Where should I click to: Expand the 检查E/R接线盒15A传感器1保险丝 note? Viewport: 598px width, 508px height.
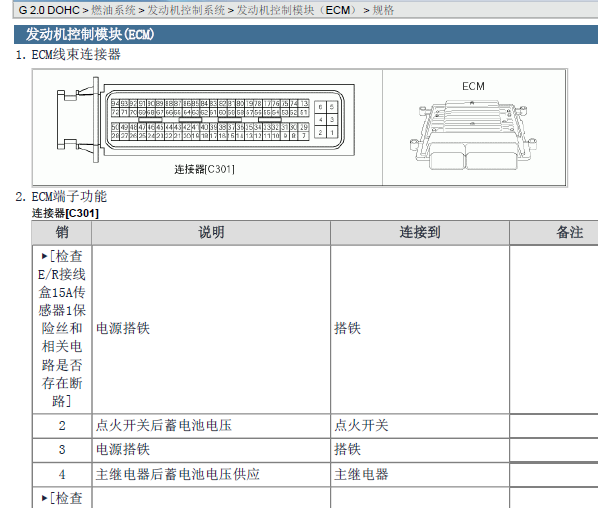tap(62, 329)
